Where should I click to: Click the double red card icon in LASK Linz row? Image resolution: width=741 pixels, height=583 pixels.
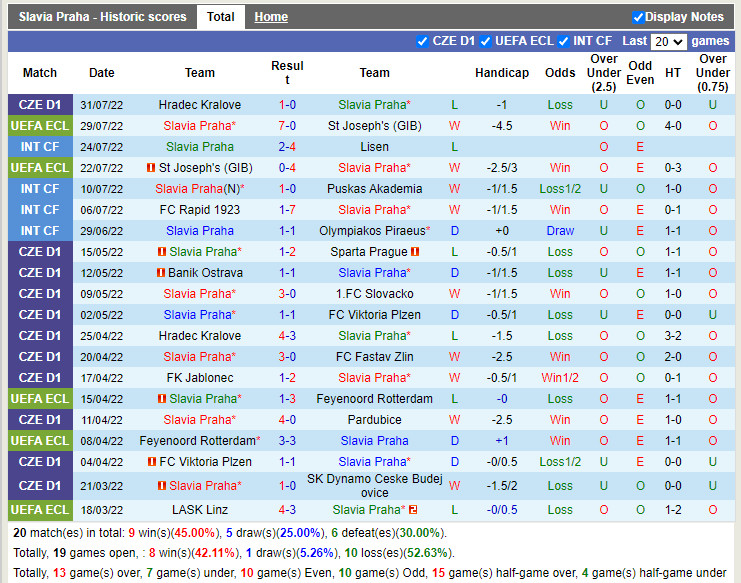(413, 510)
